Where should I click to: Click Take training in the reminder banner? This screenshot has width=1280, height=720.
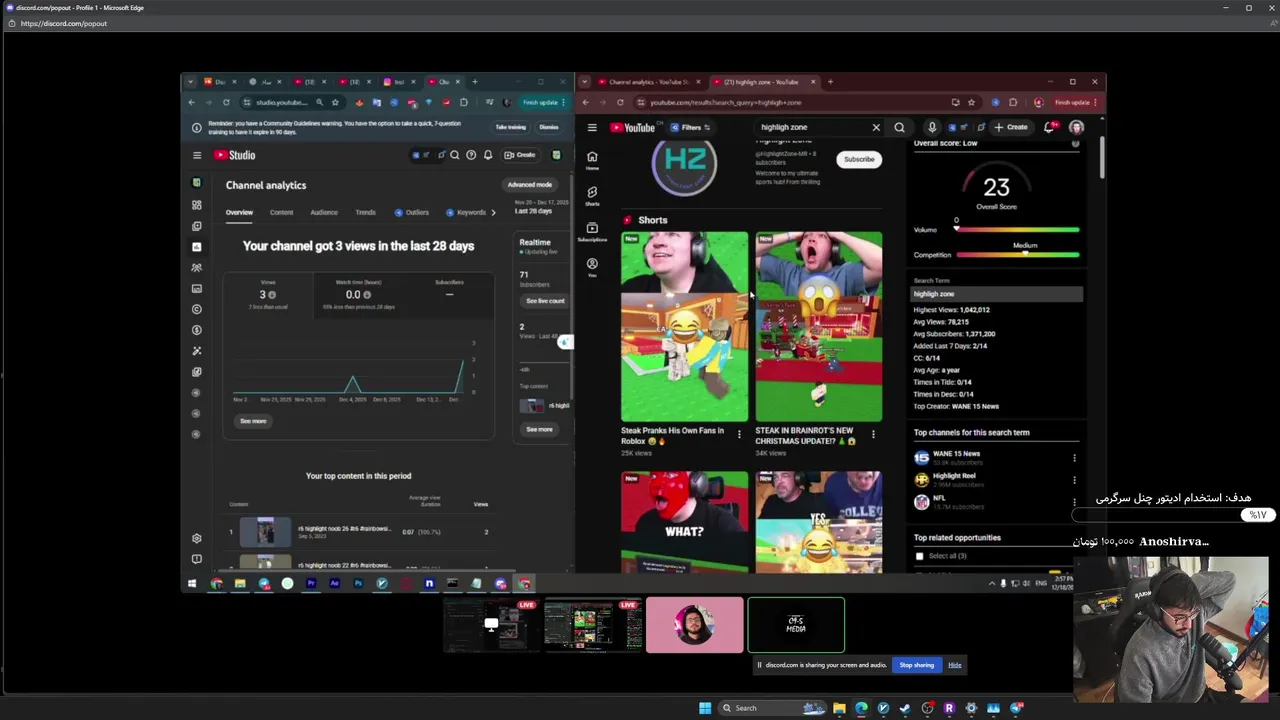(510, 127)
